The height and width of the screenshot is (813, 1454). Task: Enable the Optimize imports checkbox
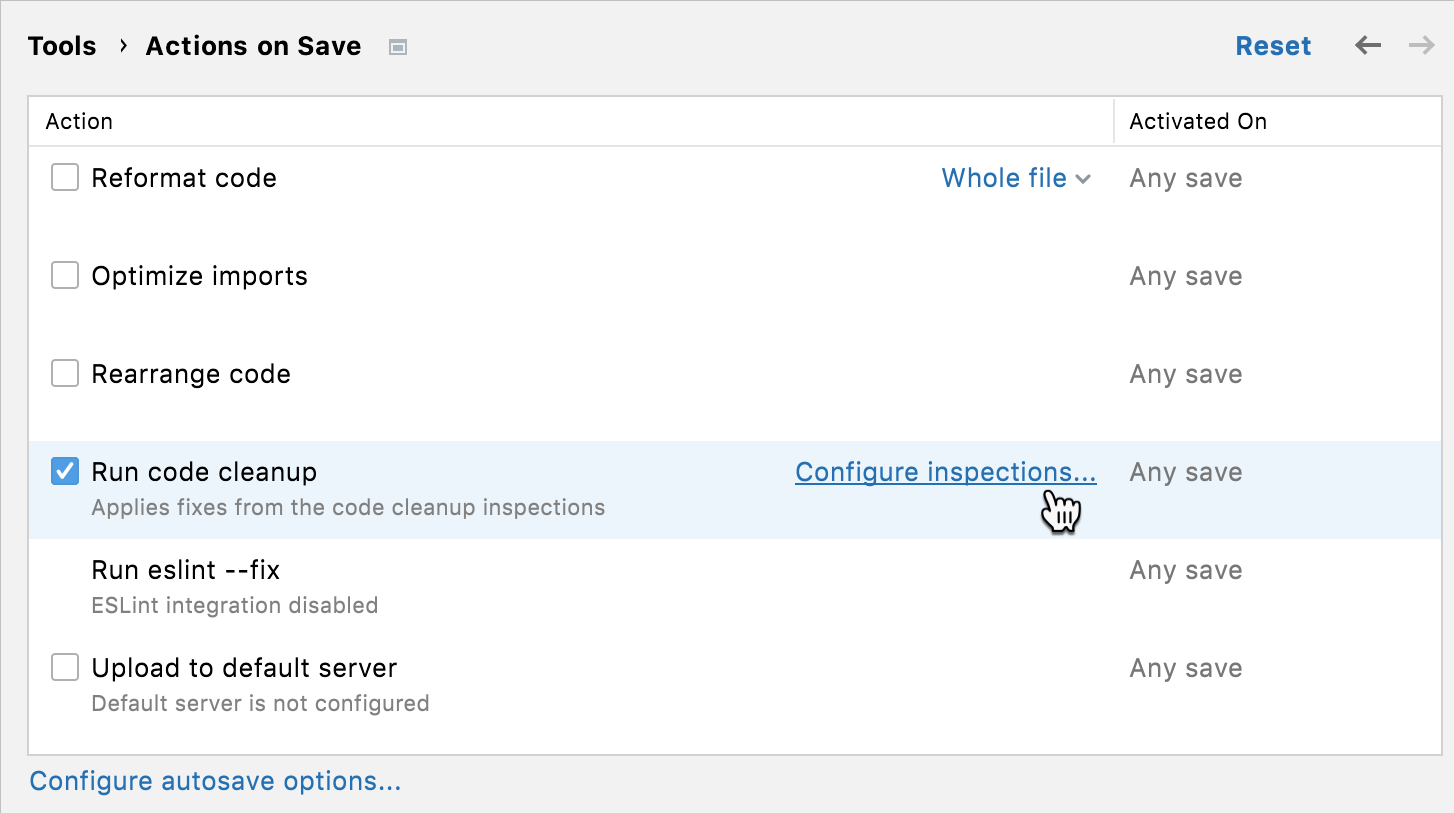65,276
